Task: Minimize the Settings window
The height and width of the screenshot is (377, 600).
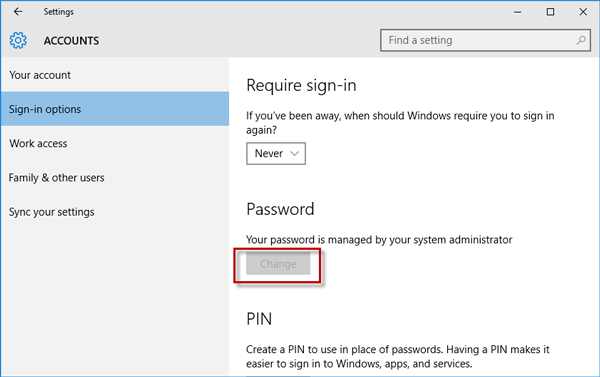Action: coord(517,12)
